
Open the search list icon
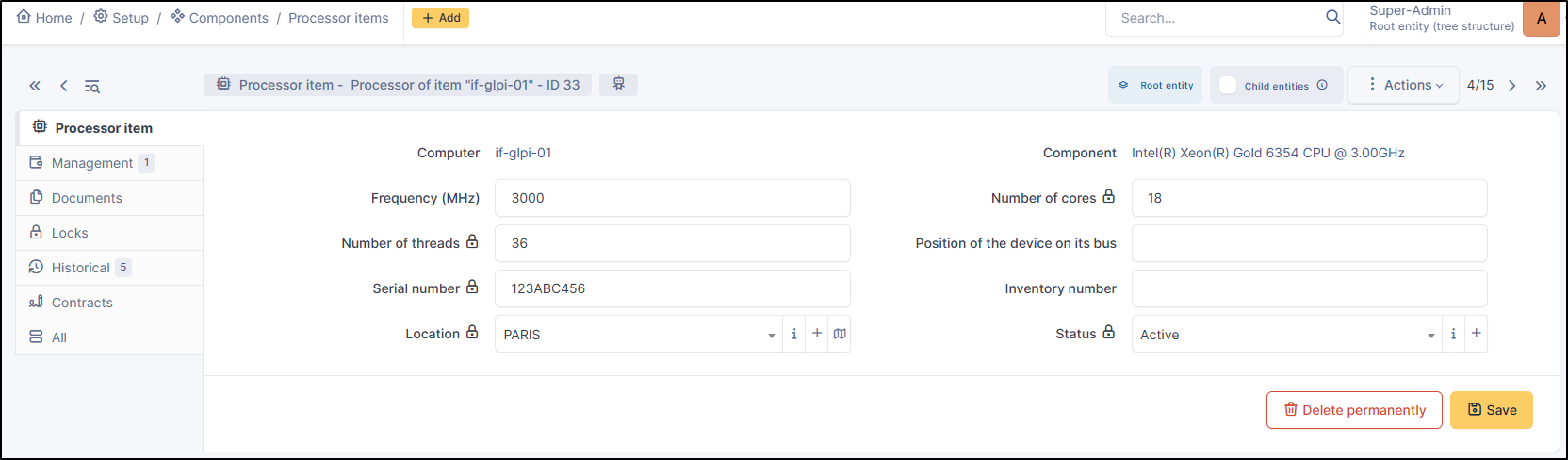(92, 86)
